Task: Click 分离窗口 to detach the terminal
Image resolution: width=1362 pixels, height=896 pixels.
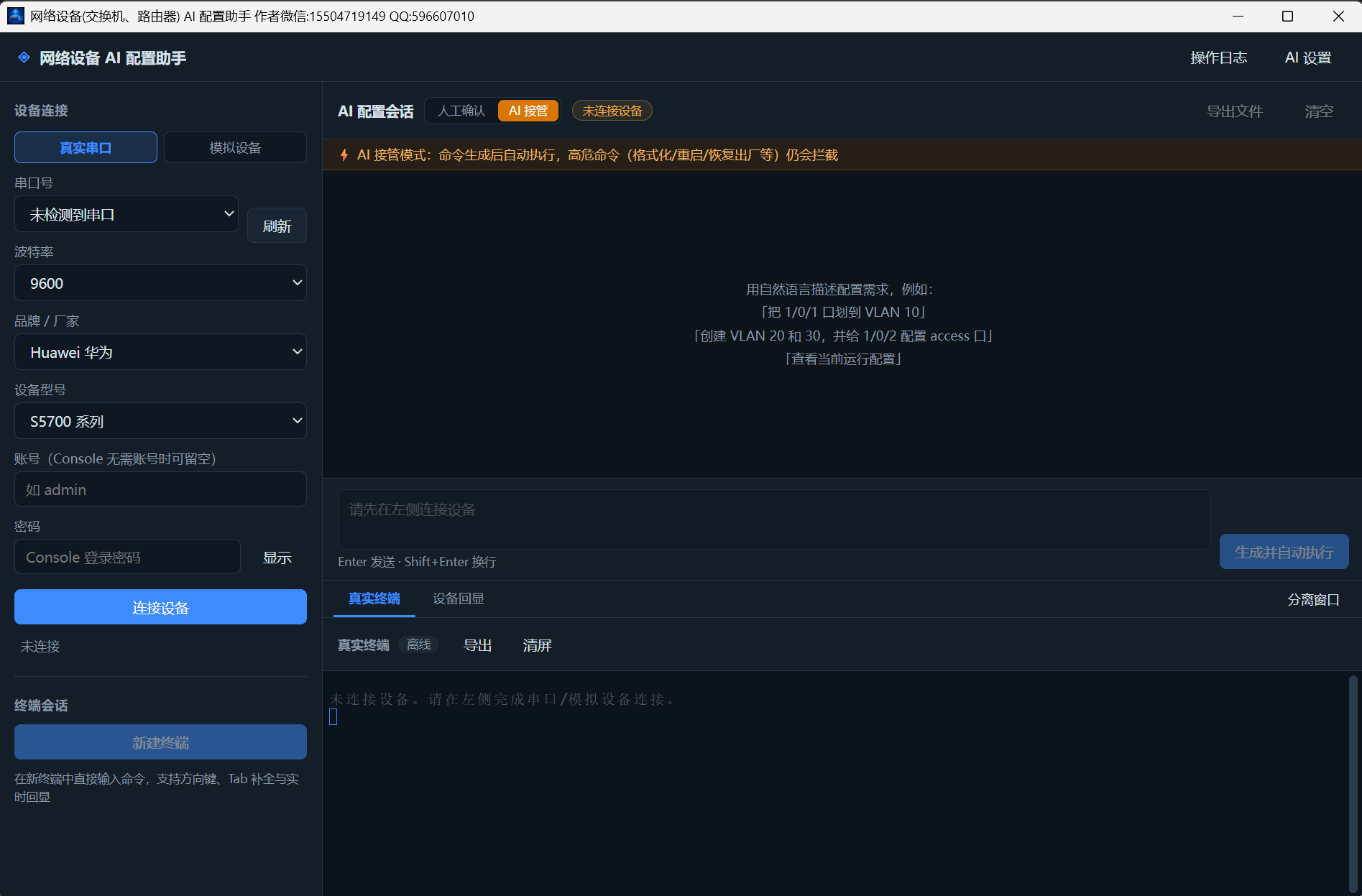Action: point(1313,599)
